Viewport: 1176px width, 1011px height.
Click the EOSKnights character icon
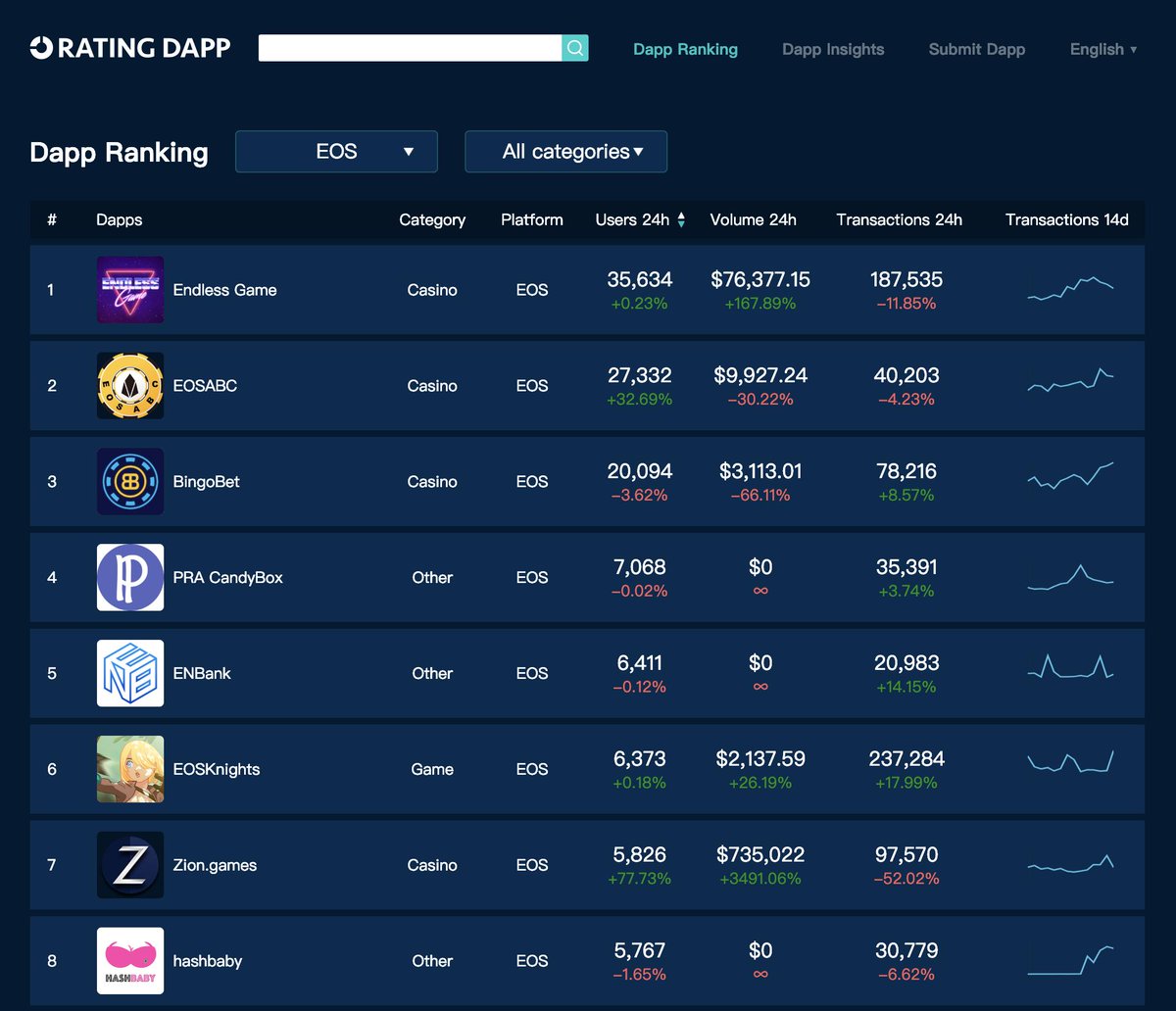[x=130, y=770]
